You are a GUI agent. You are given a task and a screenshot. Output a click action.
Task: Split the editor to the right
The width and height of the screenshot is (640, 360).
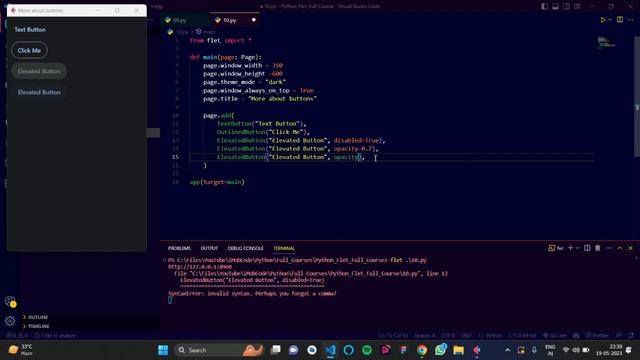(x=620, y=20)
